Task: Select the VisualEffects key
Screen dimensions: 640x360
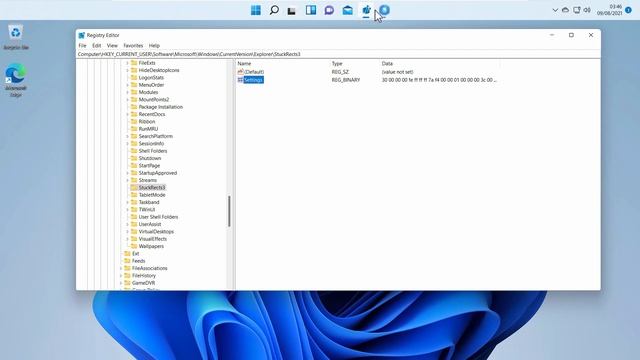Action: (153, 239)
